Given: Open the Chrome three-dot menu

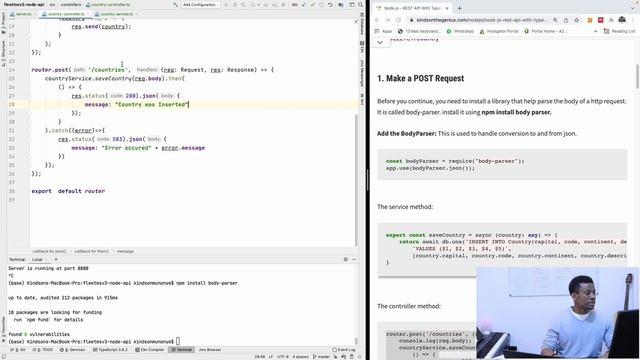Looking at the screenshot, I should click(x=634, y=20).
